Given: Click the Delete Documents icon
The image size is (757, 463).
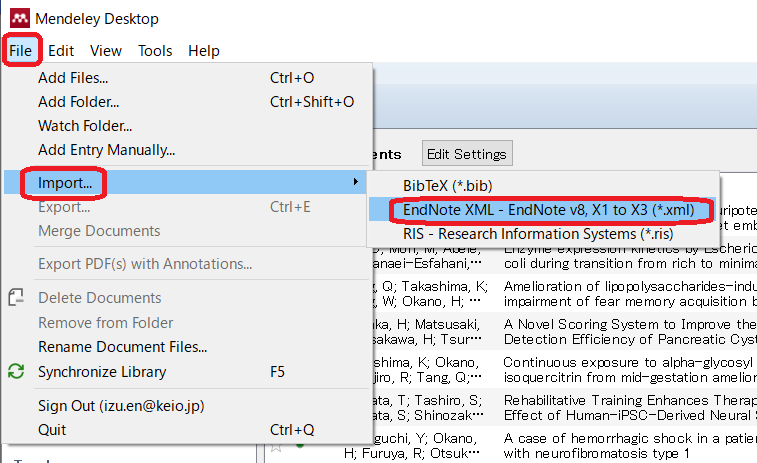Looking at the screenshot, I should pyautogui.click(x=16, y=298).
